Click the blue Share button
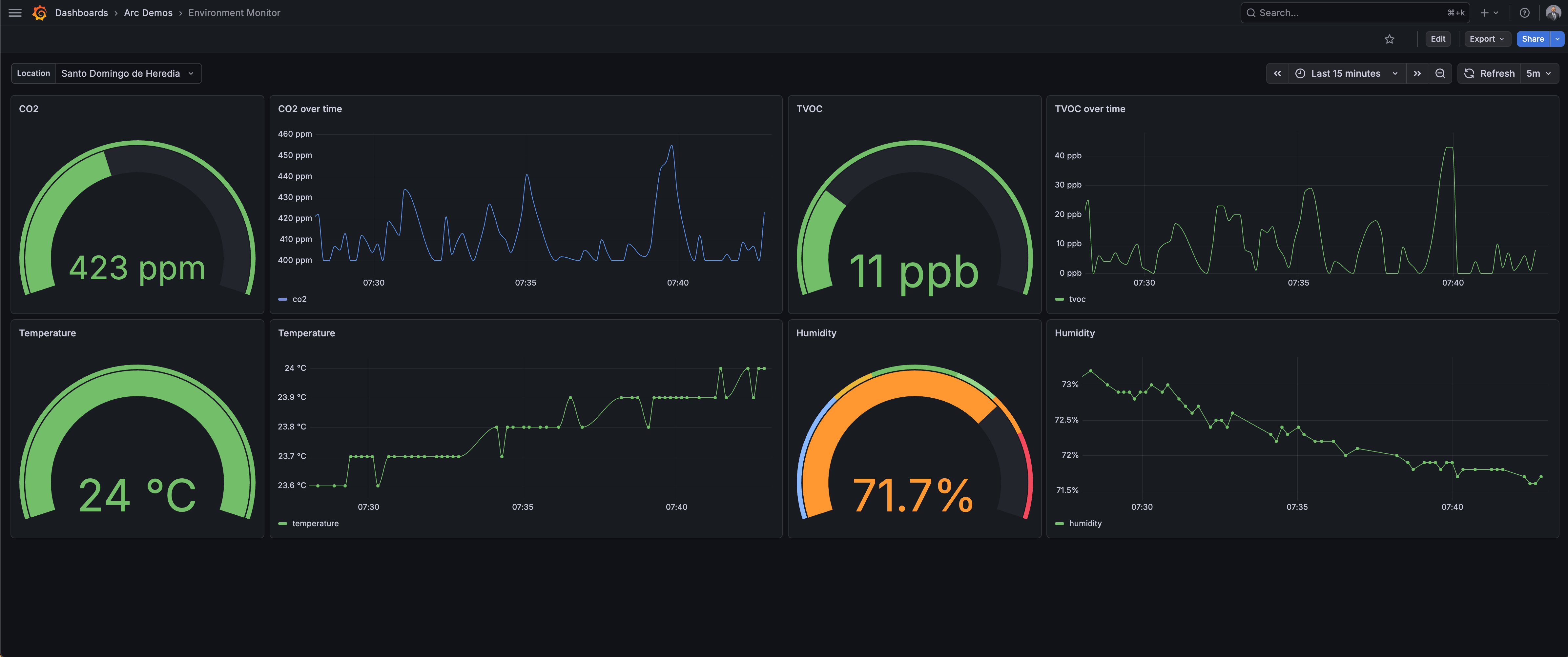 click(x=1532, y=39)
